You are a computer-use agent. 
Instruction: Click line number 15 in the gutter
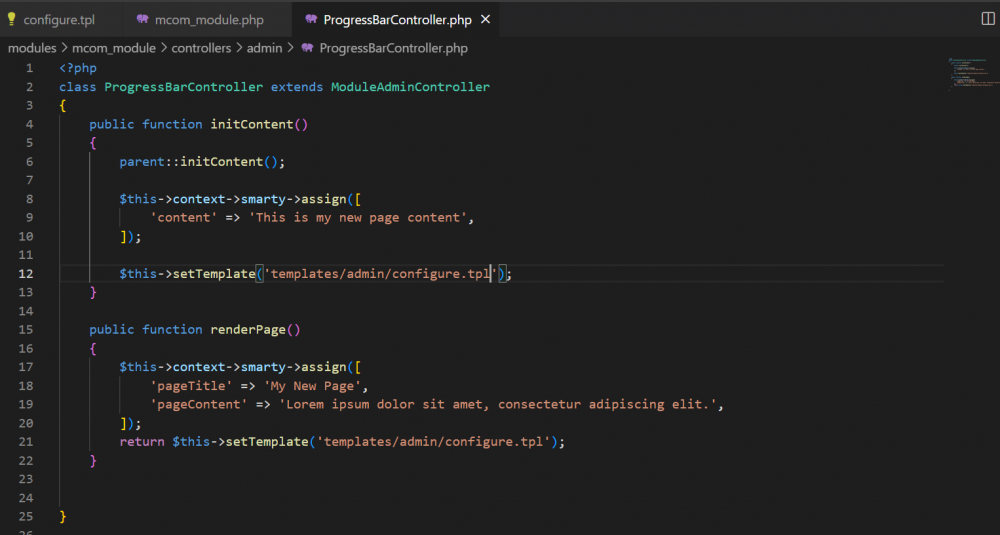(x=26, y=330)
